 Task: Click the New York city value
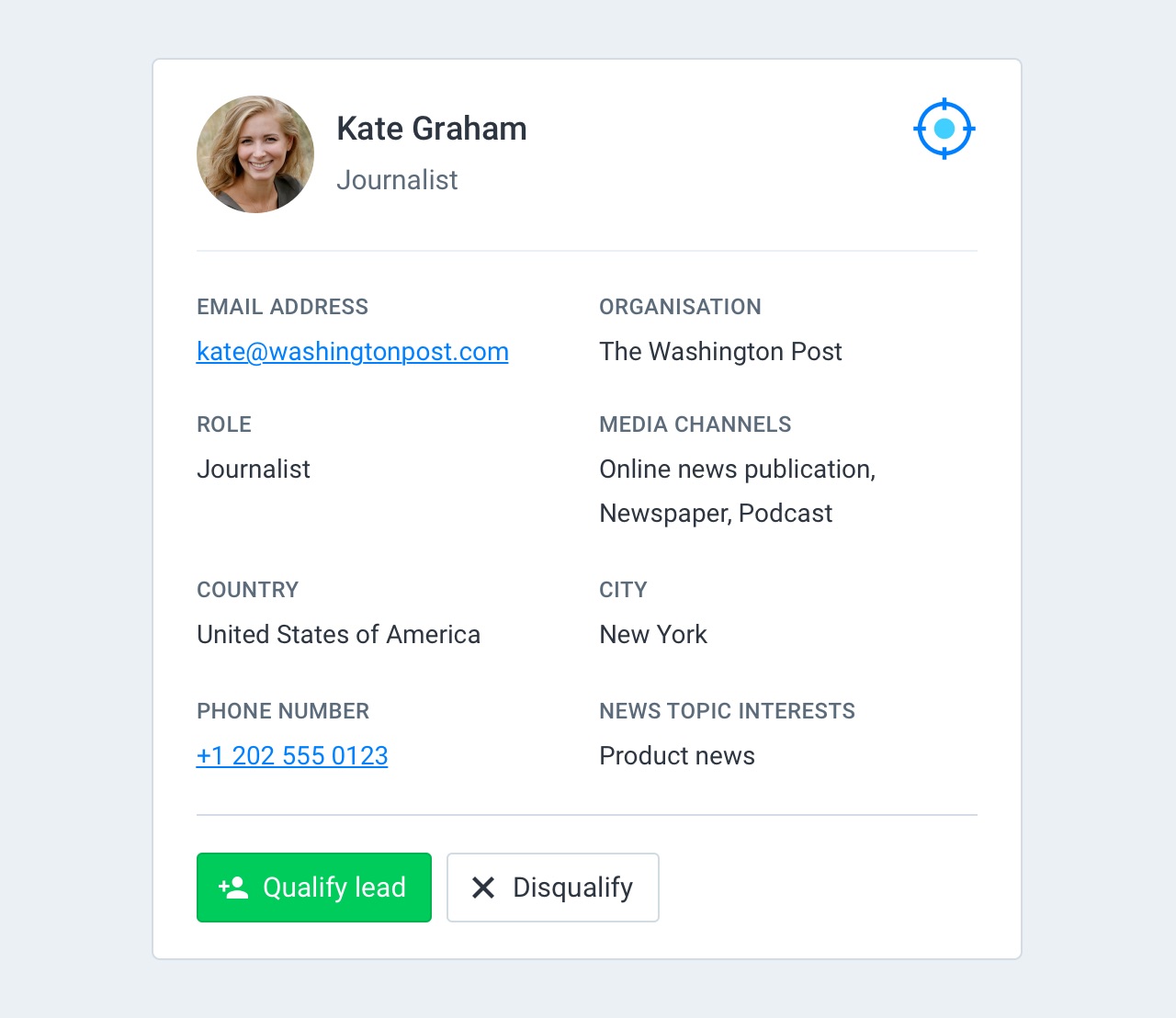[x=653, y=635]
